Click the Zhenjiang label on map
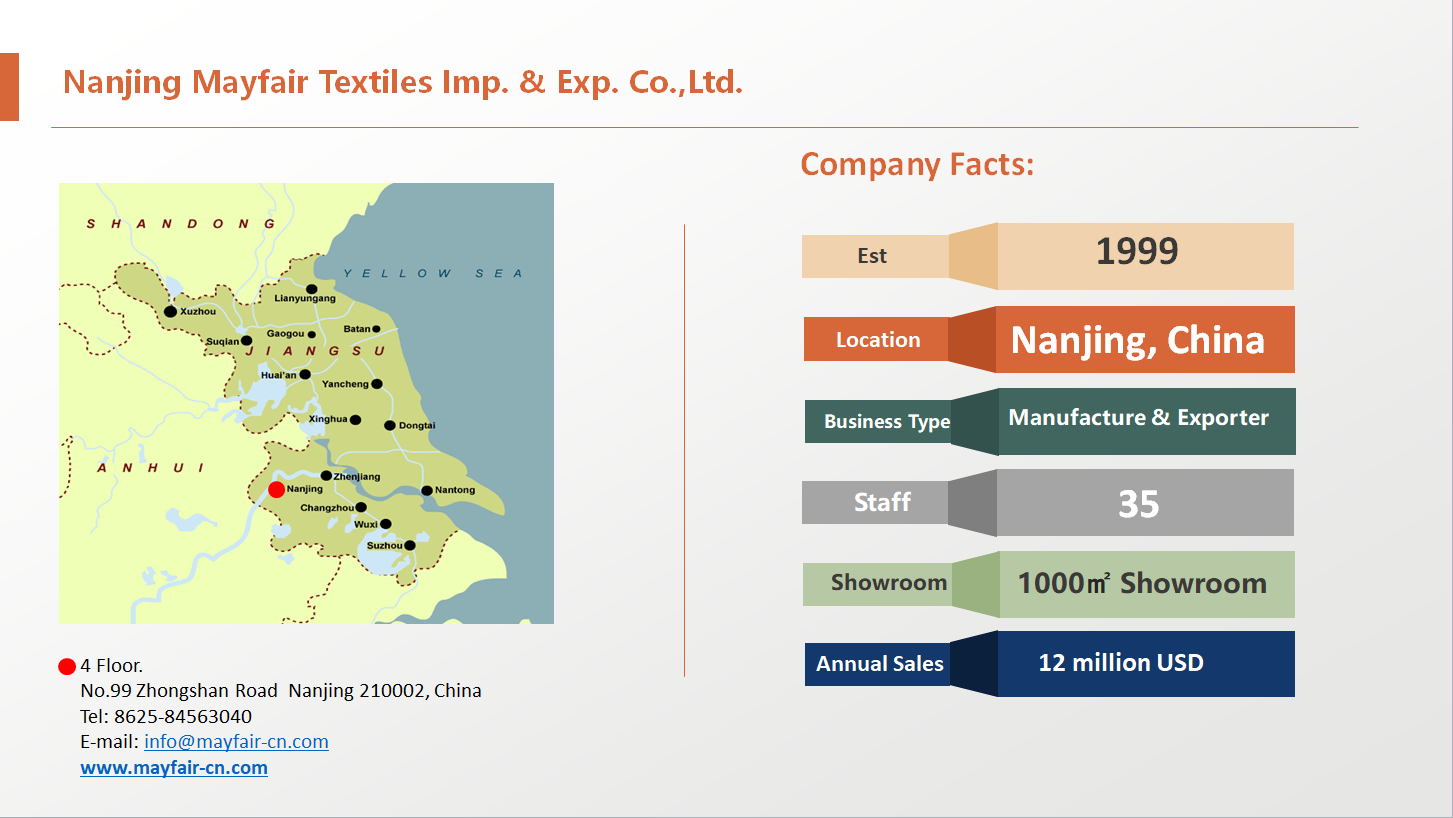The image size is (1453, 818). click(x=357, y=476)
